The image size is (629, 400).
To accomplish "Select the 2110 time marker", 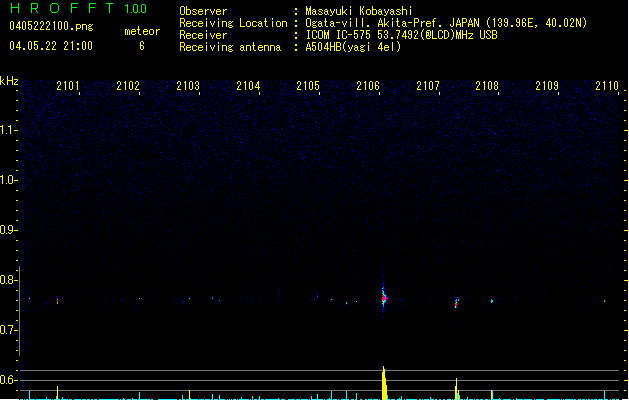I will 607,85.
